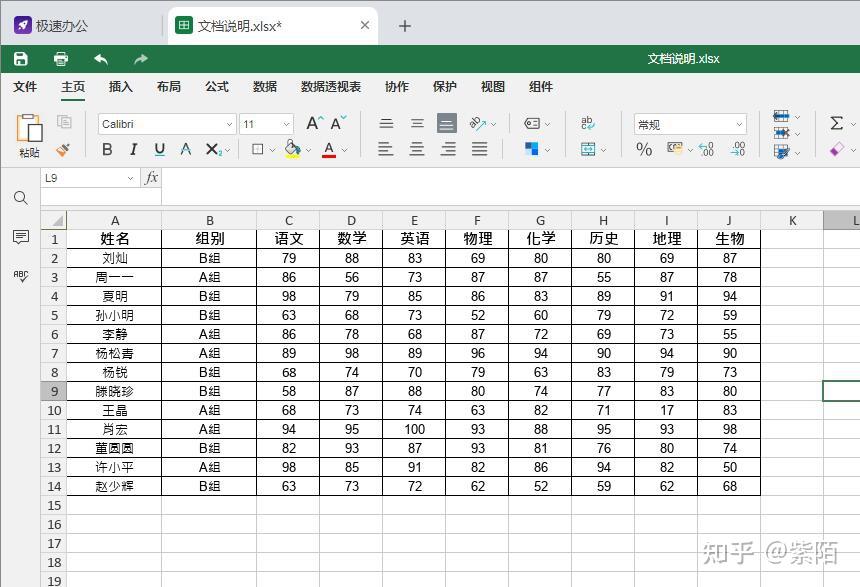Open the font size 11 dropdown
This screenshot has width=860, height=587.
tap(286, 125)
